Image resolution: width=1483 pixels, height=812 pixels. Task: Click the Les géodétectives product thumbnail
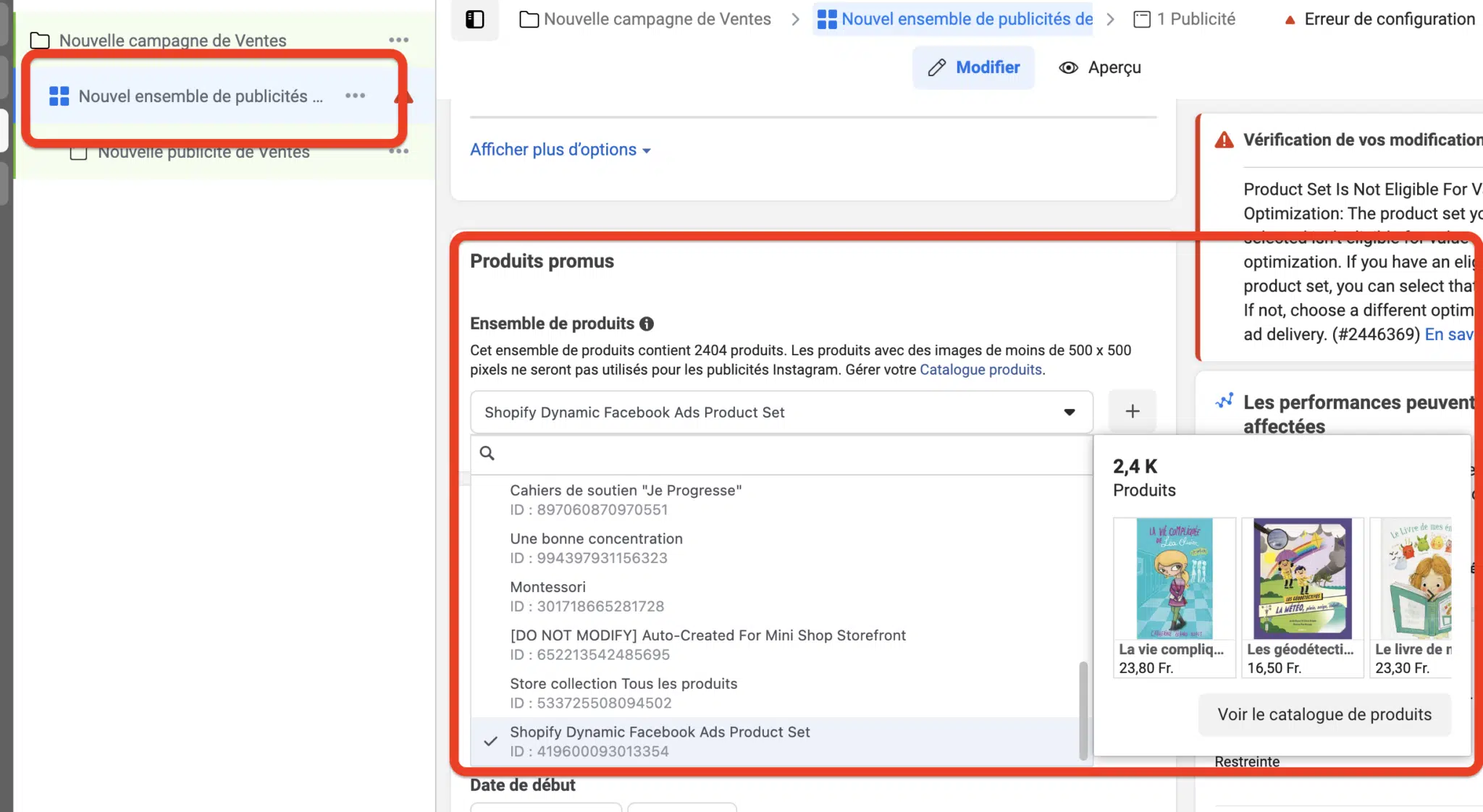[1302, 579]
